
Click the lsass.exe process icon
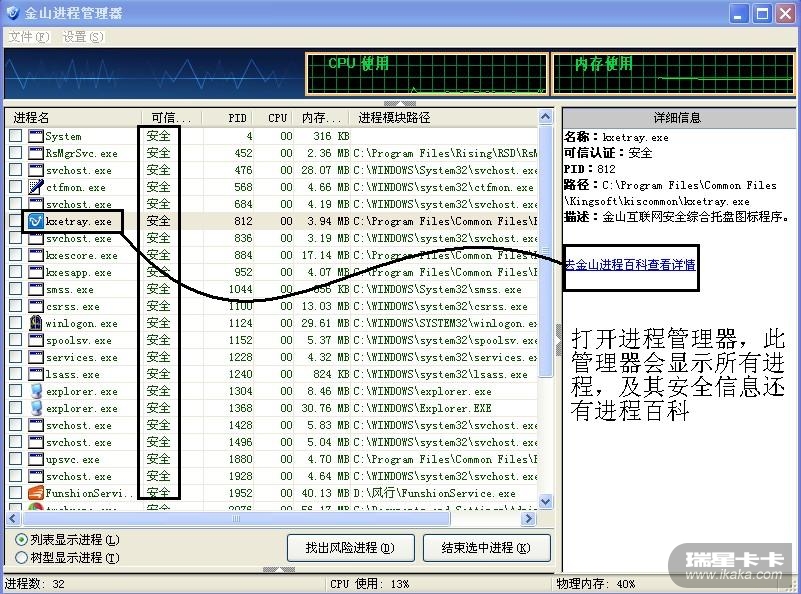click(x=36, y=374)
